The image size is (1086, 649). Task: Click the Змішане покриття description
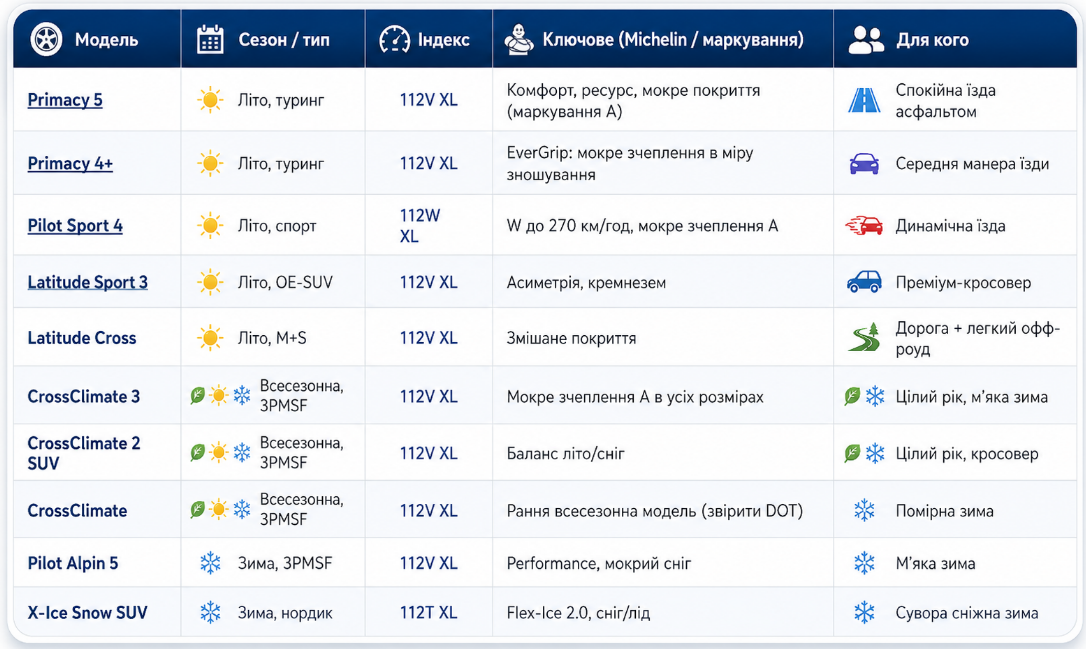tap(571, 339)
